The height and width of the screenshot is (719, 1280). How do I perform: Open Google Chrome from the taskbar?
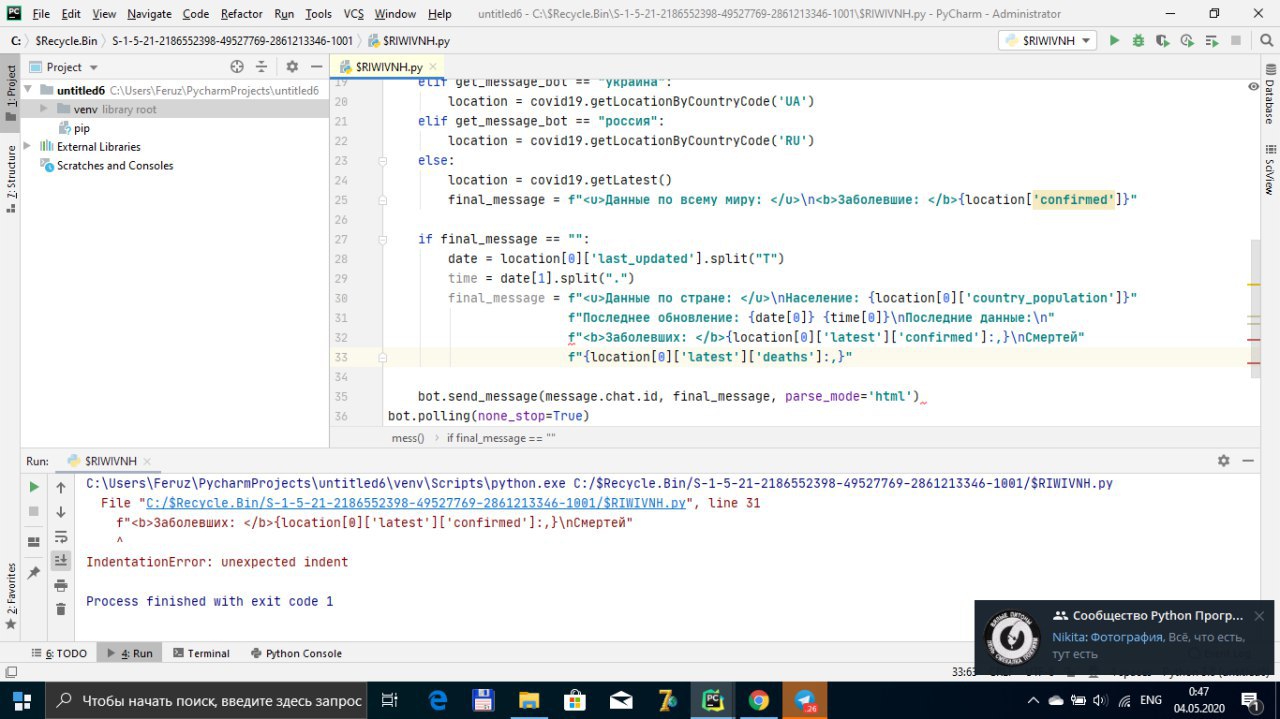758,700
